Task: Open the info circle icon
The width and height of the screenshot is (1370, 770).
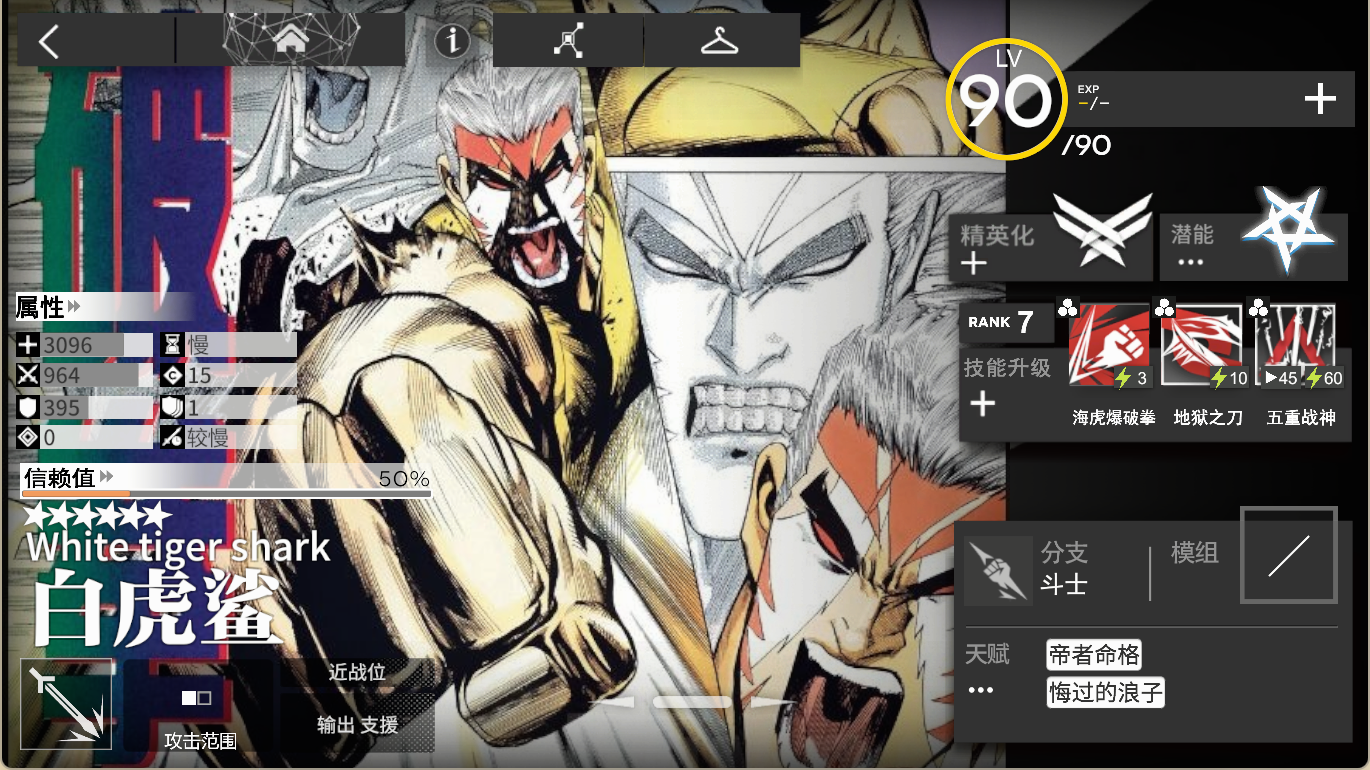Action: (453, 41)
